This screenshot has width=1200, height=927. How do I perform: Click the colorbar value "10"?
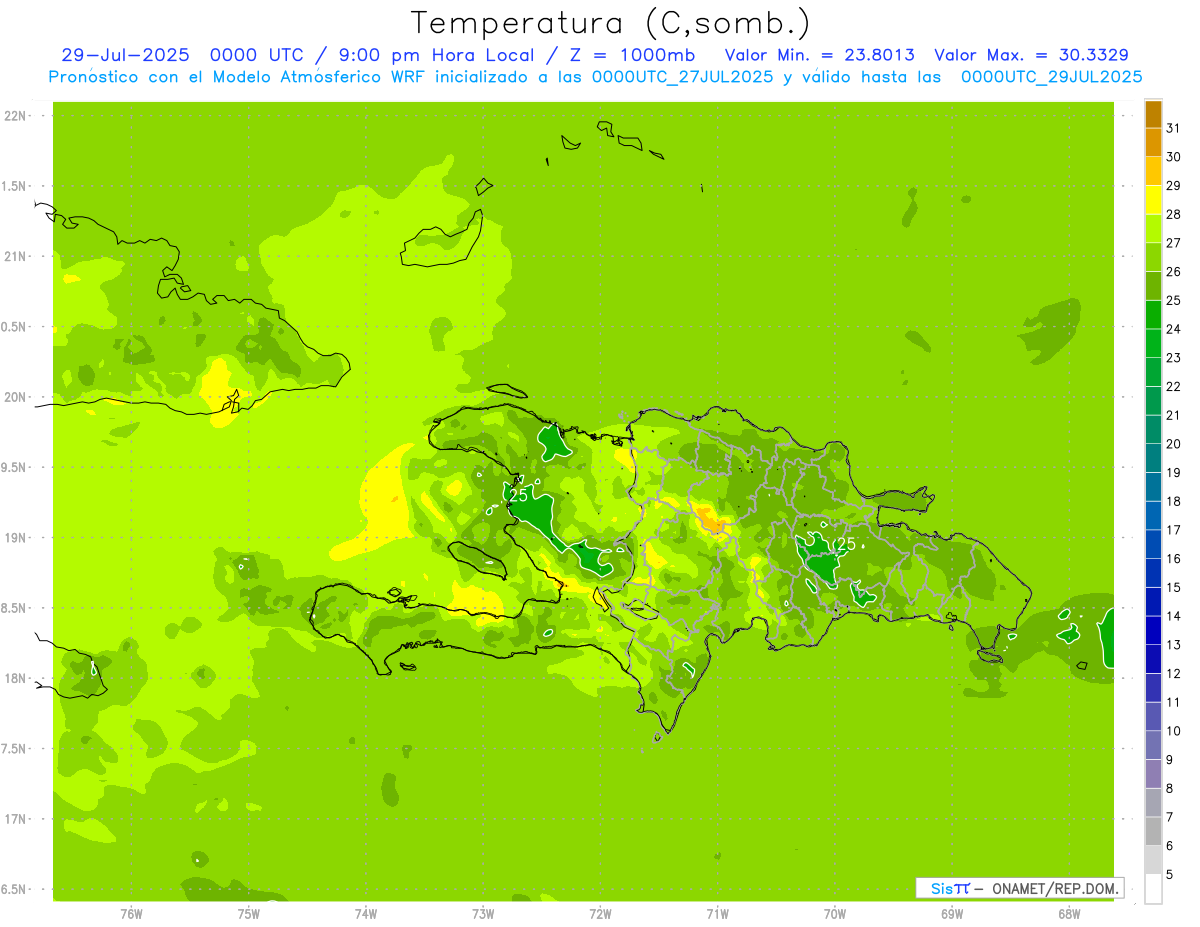(1173, 731)
